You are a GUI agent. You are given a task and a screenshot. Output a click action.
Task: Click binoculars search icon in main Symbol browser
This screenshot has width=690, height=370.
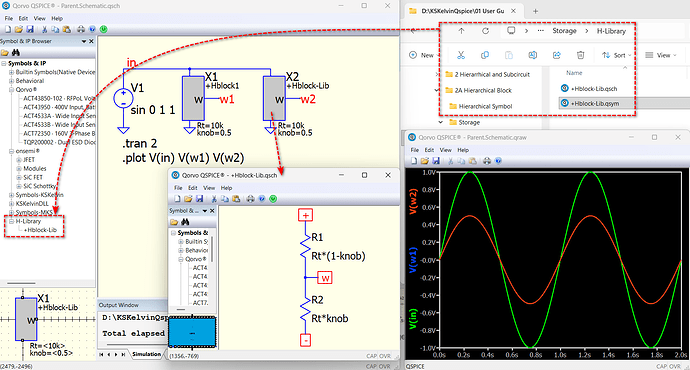coord(16,53)
